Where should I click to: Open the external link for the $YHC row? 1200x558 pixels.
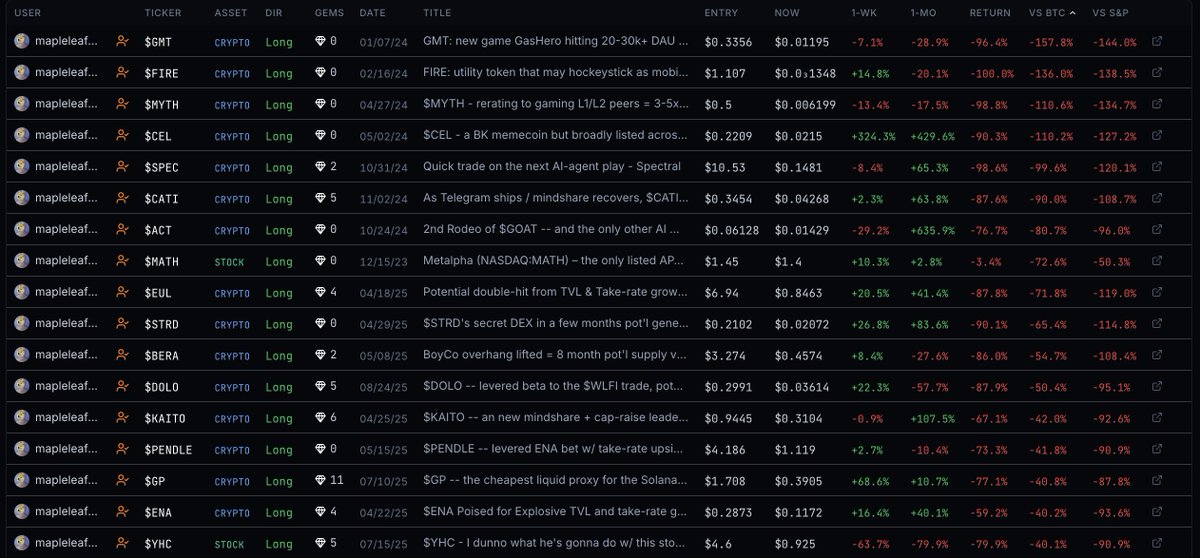1157,543
